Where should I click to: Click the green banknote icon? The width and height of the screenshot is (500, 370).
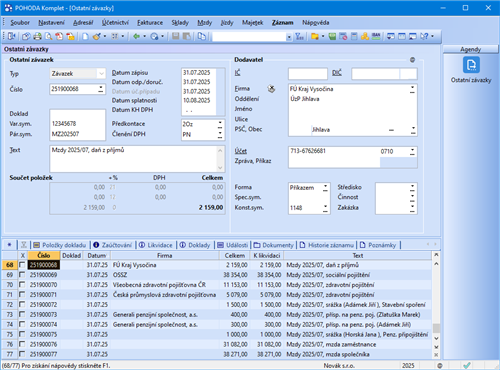point(332,36)
